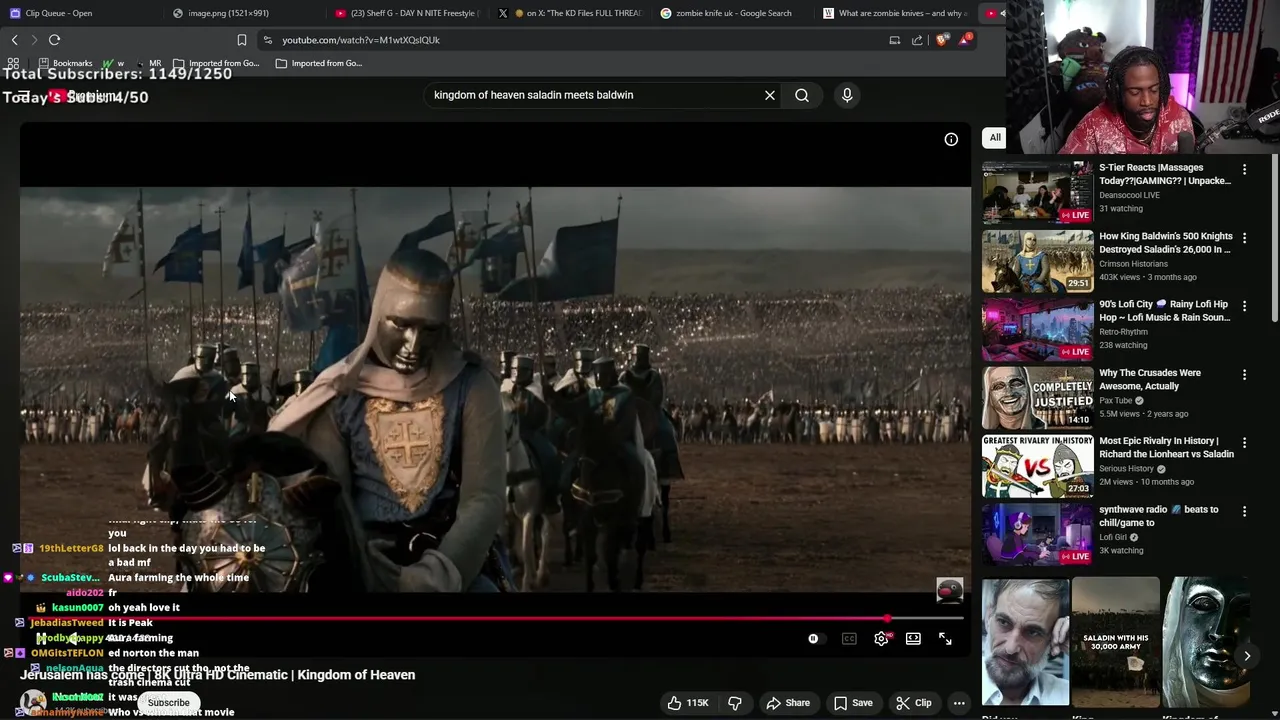Screen dimensions: 1280x720
Task: Open the Deansocool LIVE channel name
Action: click(x=1129, y=195)
